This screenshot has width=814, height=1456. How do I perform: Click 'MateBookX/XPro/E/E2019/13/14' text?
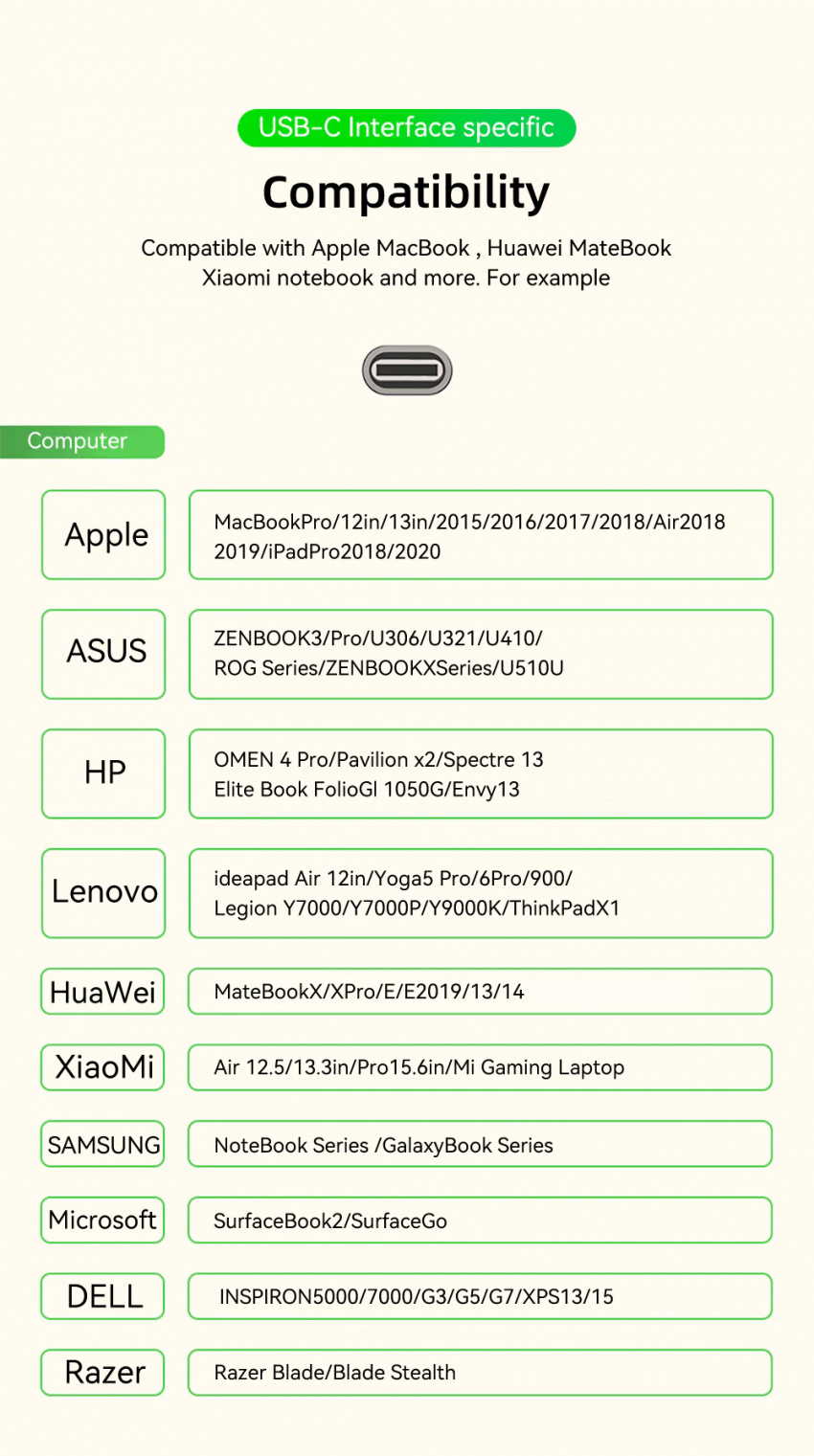370,992
